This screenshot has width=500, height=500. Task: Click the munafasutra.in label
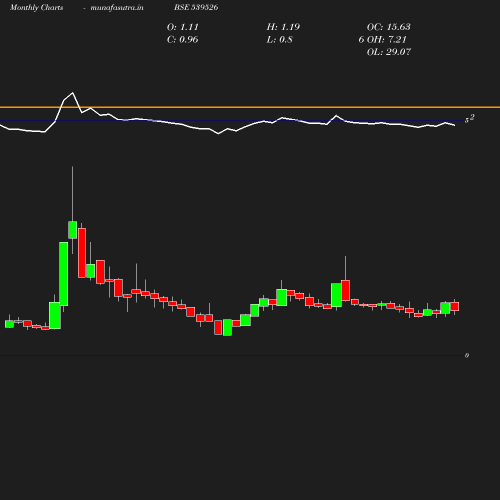(x=117, y=7)
